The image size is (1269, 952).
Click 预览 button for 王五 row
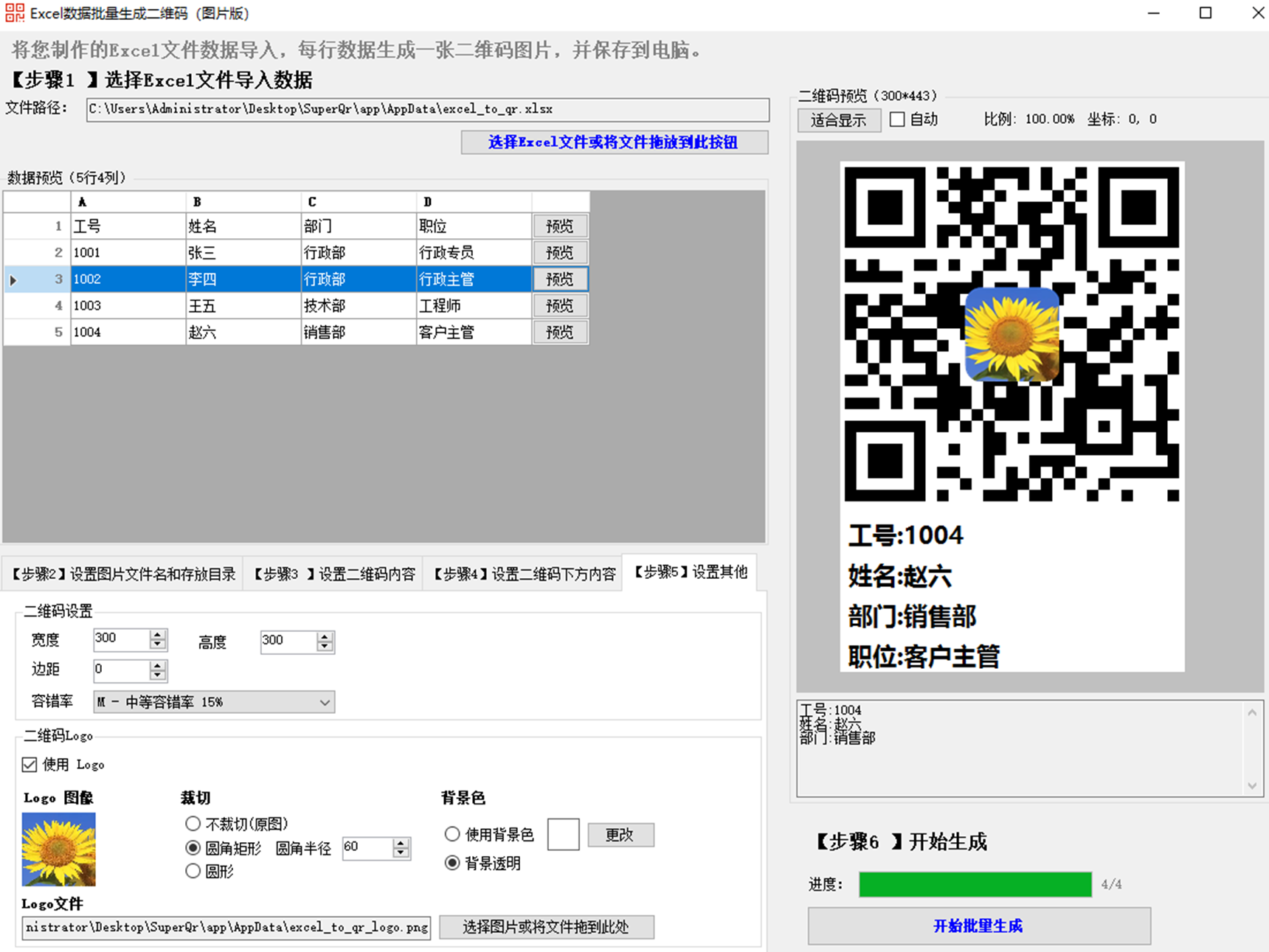click(560, 306)
